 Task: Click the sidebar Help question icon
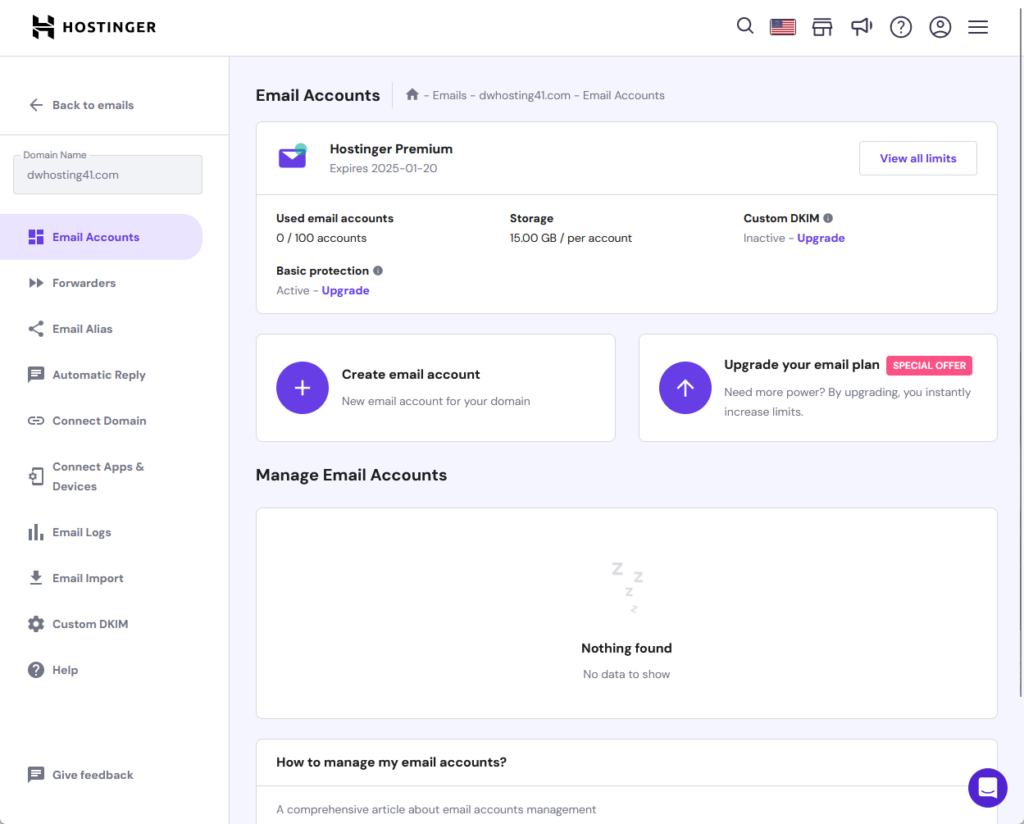click(x=36, y=670)
